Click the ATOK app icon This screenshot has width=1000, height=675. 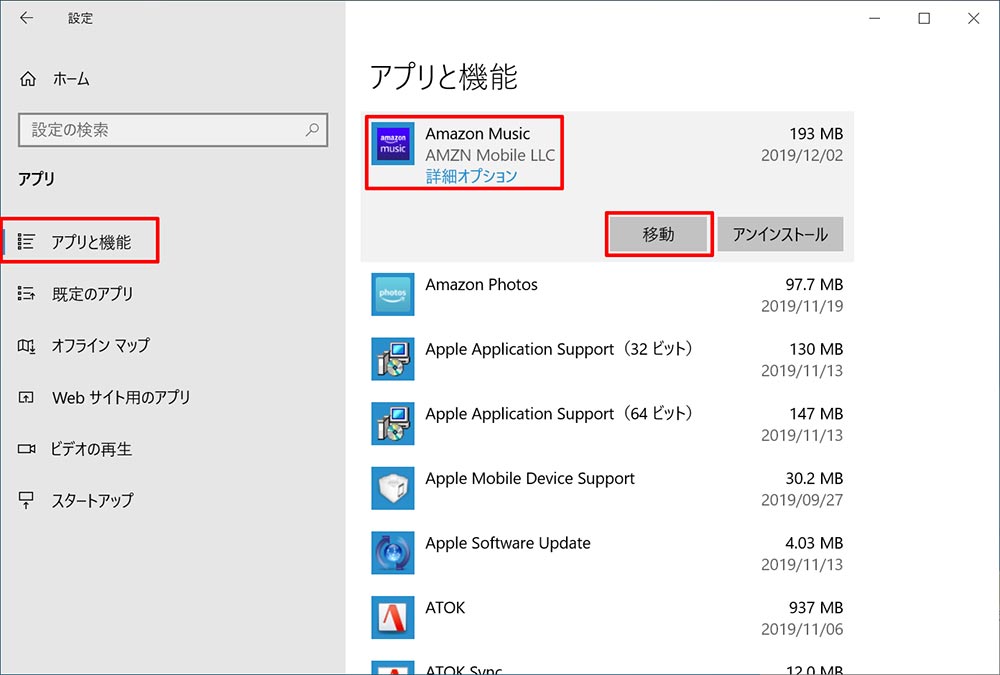coord(393,617)
